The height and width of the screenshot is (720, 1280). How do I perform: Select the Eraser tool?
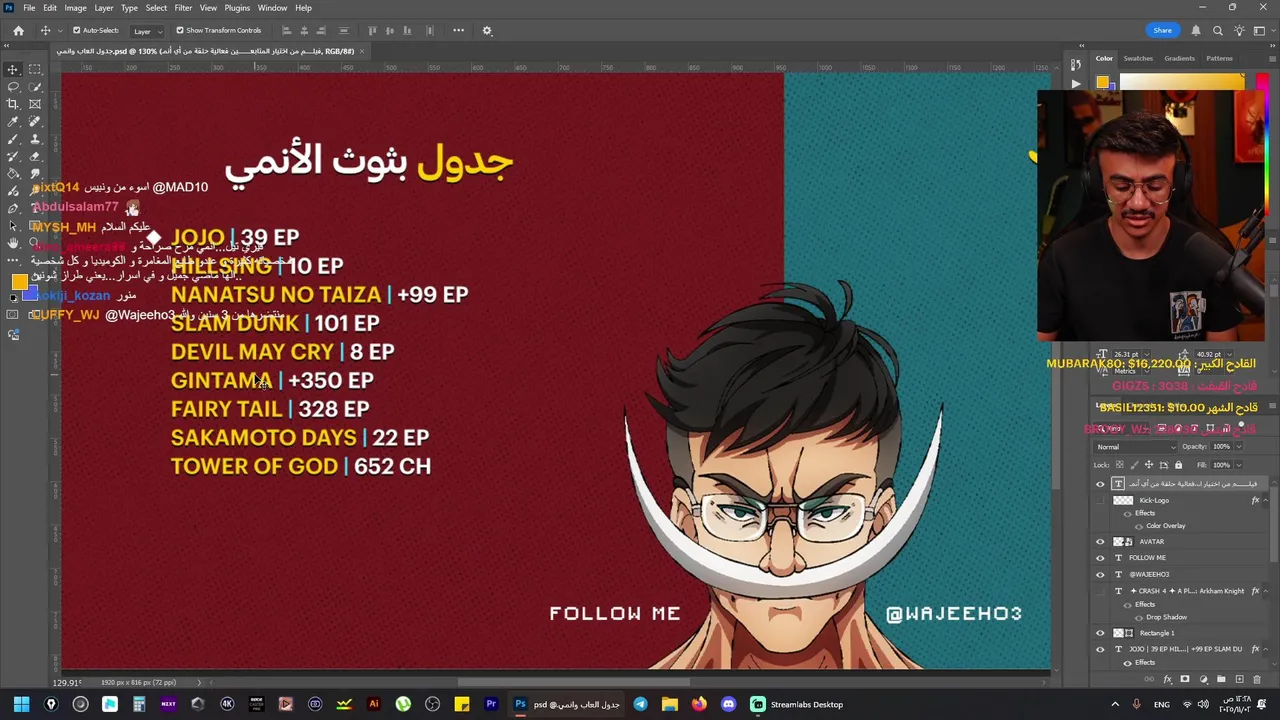pos(35,156)
